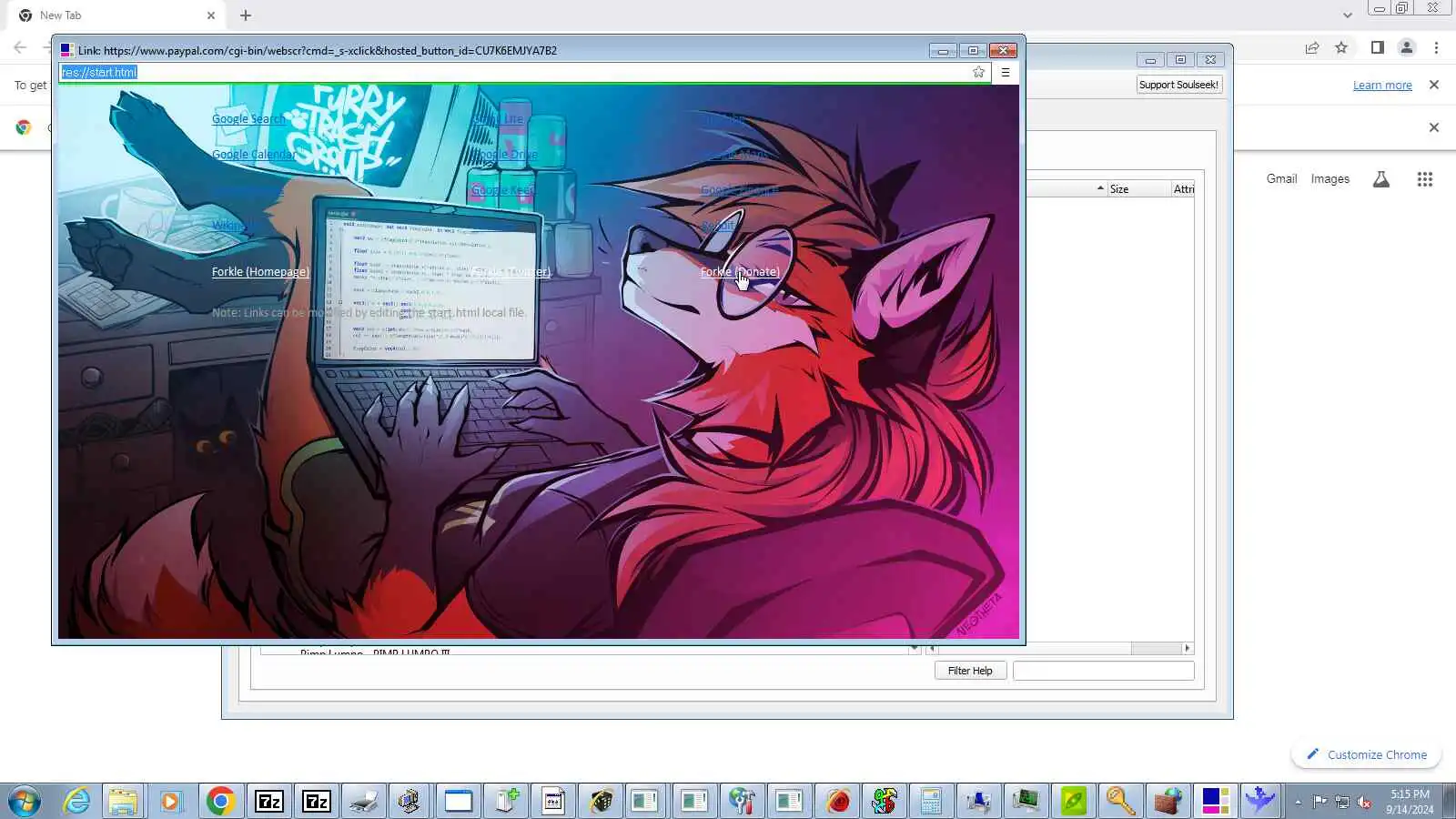
Task: Open Windows Explorer folder on the taskbar
Action: (x=123, y=801)
